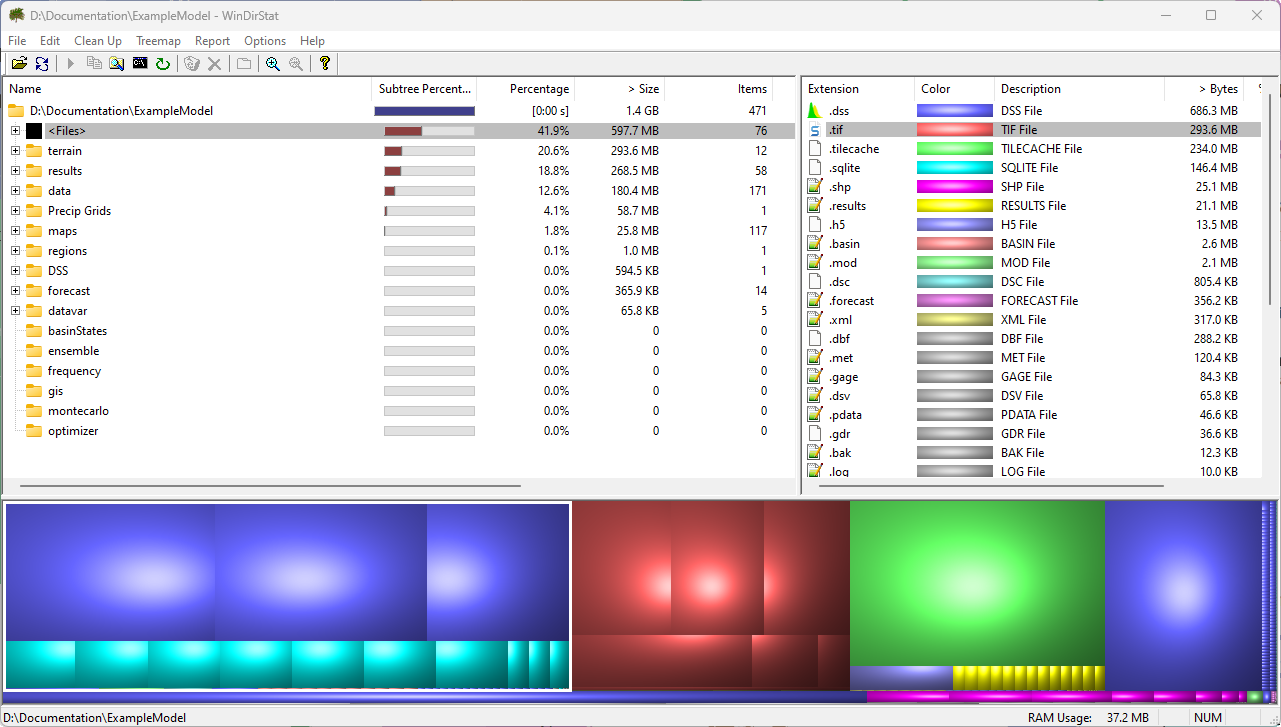Click the Extension column header
The image size is (1281, 727).
[833, 89]
